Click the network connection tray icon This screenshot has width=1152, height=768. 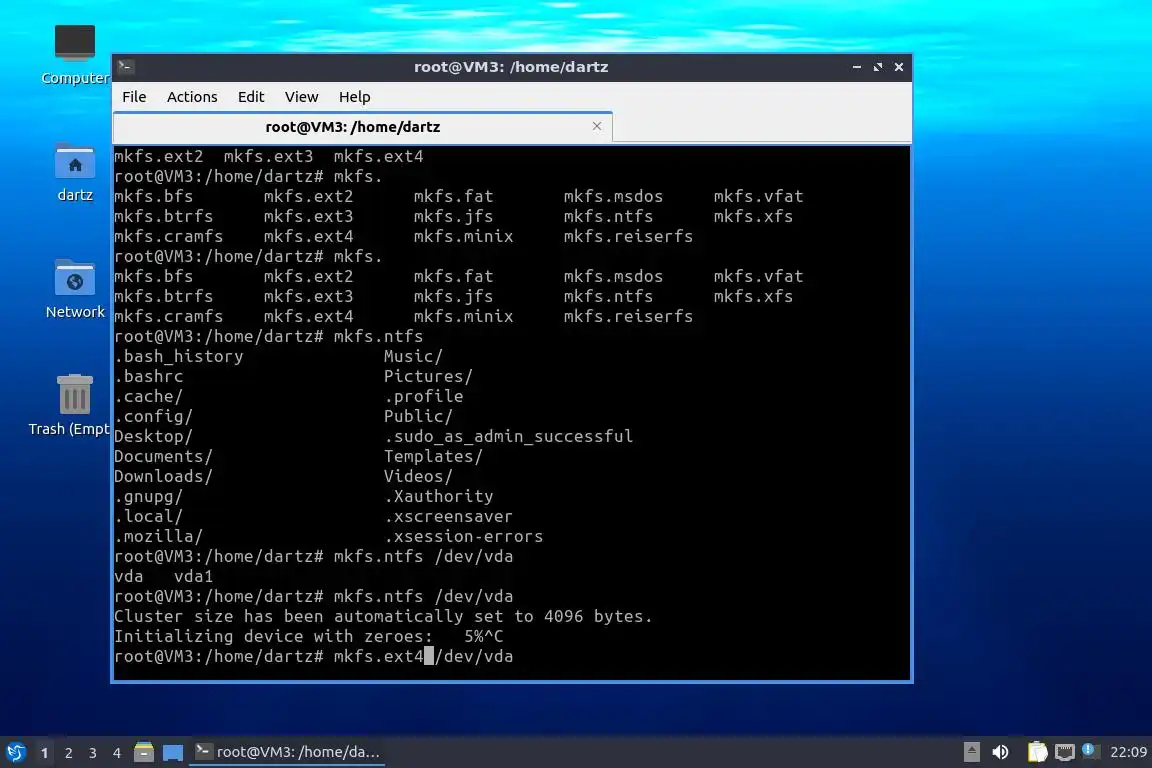(x=1065, y=752)
